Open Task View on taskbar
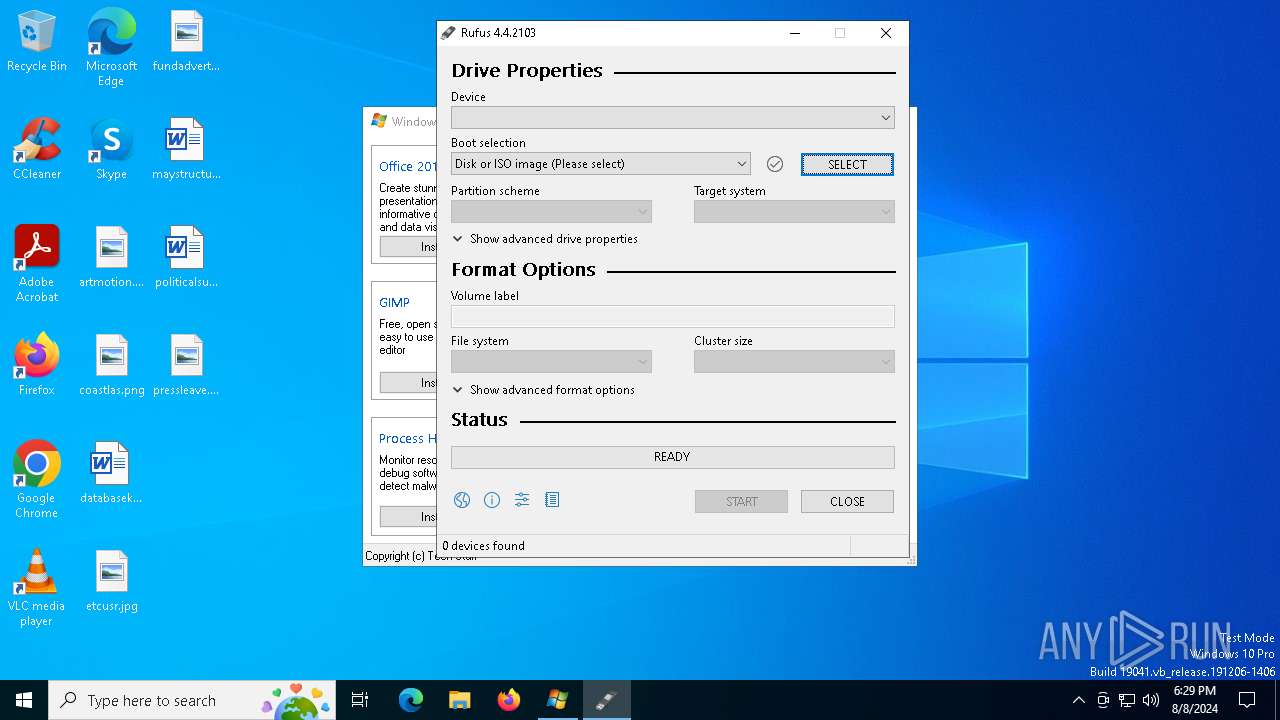Image resolution: width=1280 pixels, height=720 pixels. (360, 700)
